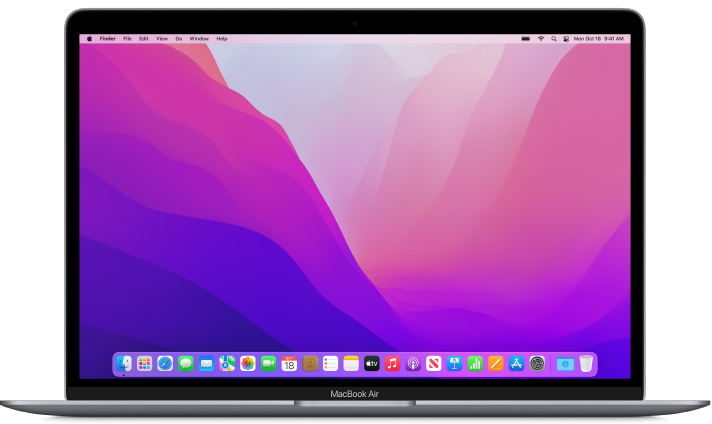Image resolution: width=712 pixels, height=424 pixels.
Task: Open the Trash in the Dock
Action: 586,364
